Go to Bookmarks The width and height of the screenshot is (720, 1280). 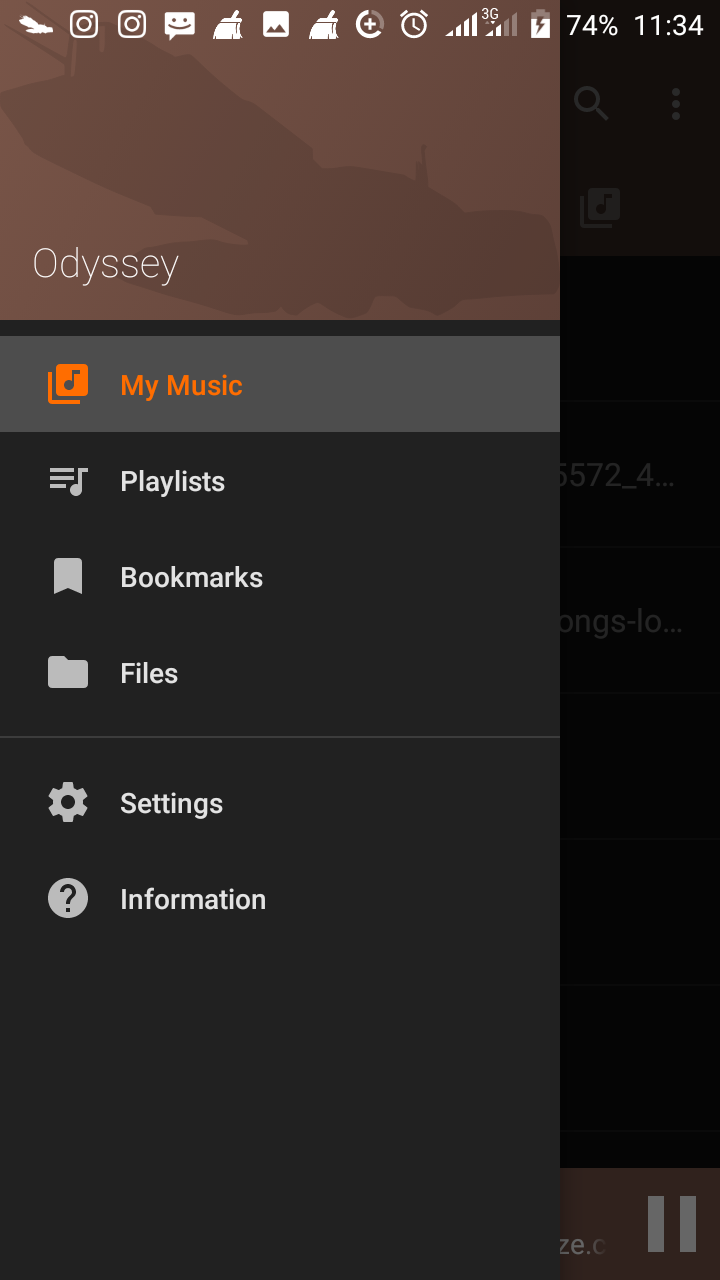[x=280, y=577]
